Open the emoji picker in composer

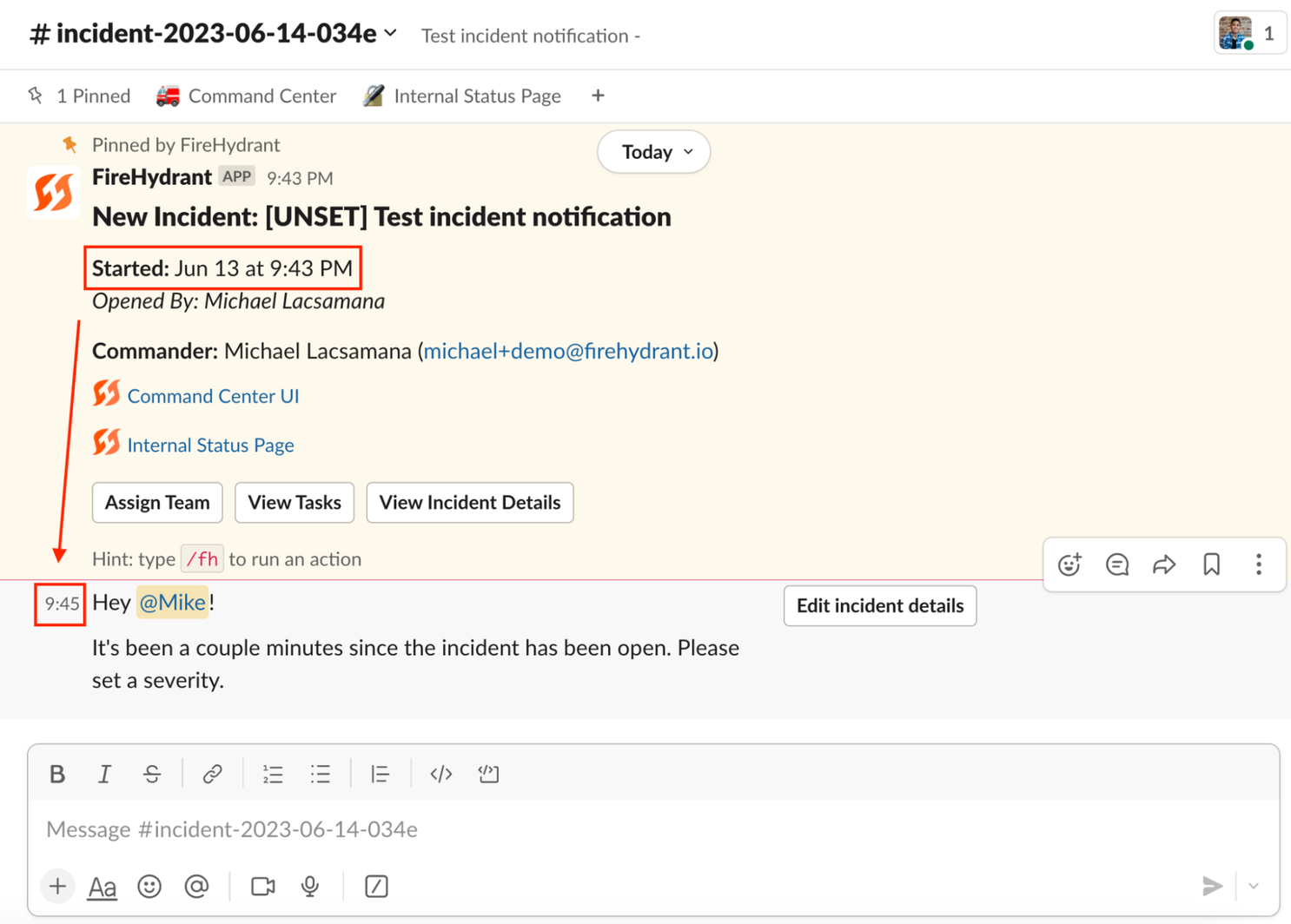click(149, 886)
